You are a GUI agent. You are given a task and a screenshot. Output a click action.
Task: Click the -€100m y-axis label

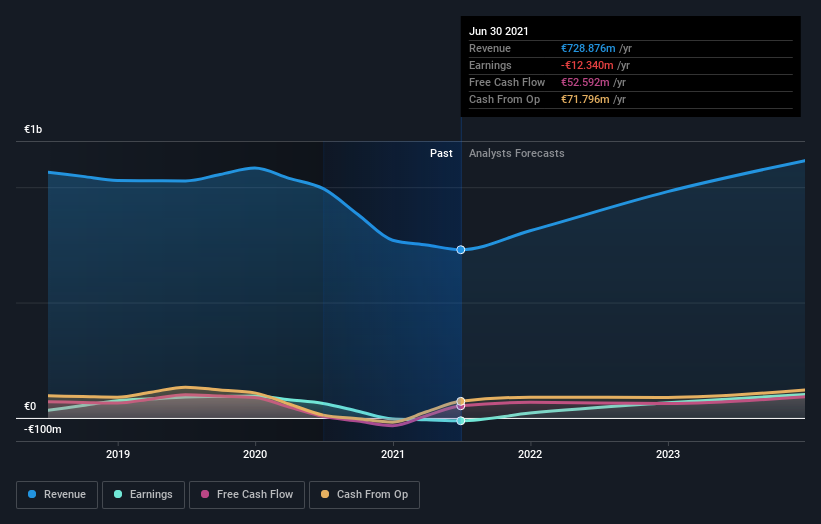[42, 429]
